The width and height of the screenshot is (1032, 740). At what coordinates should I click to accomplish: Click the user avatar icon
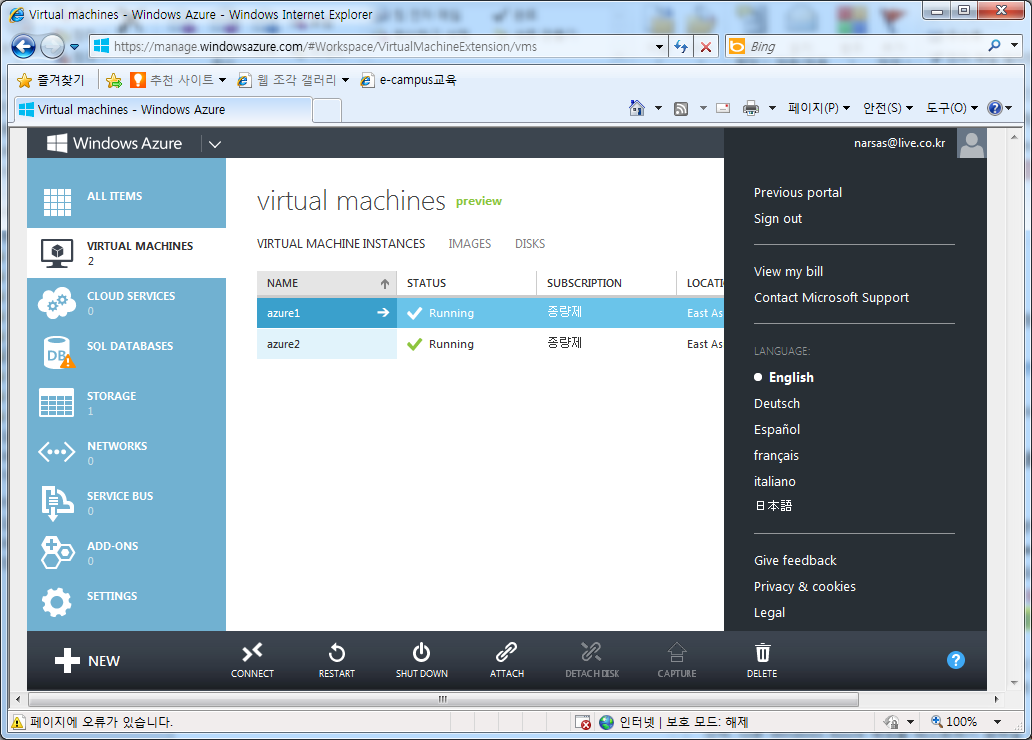[971, 144]
